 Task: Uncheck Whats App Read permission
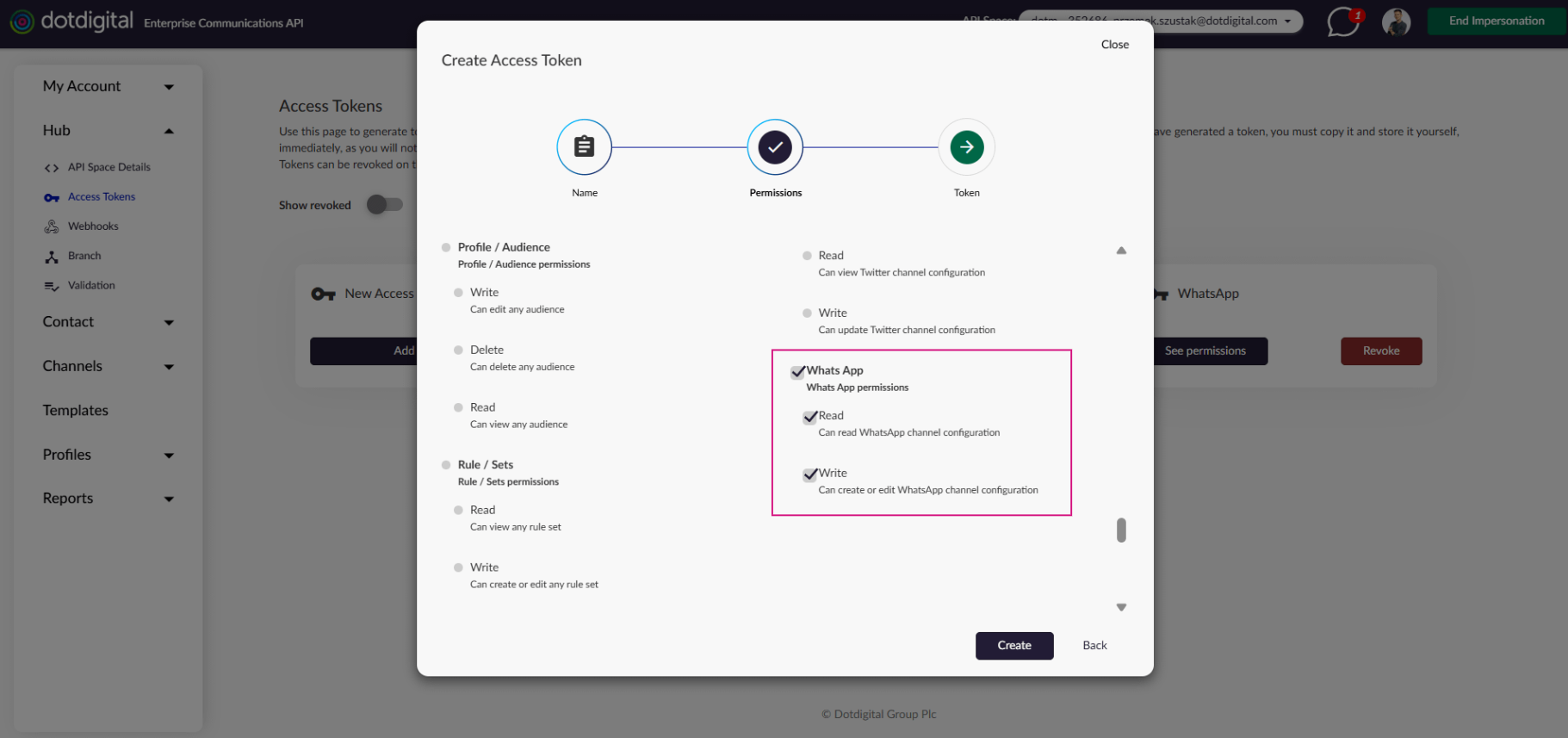pos(810,417)
